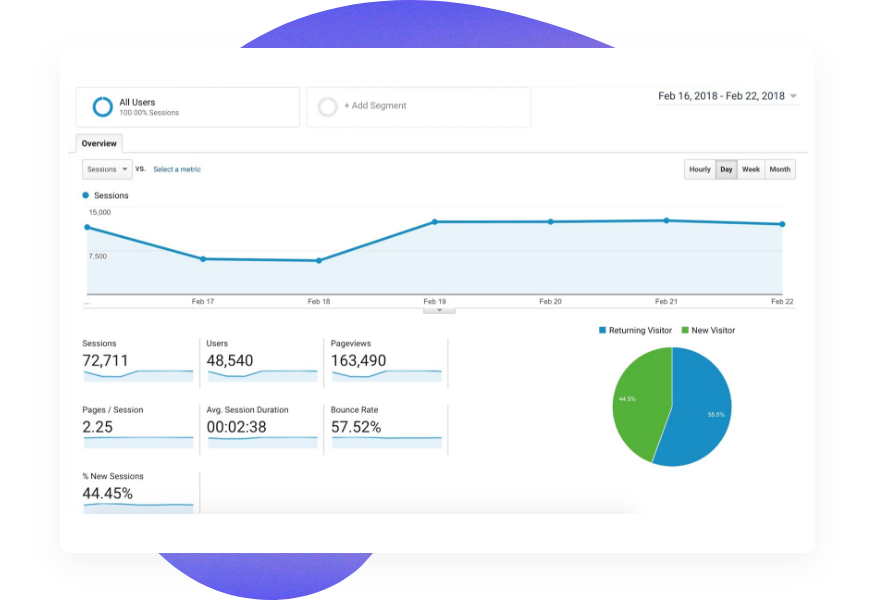The height and width of the screenshot is (600, 875).
Task: Click the Pageviews sparkline graph
Action: coord(384,375)
